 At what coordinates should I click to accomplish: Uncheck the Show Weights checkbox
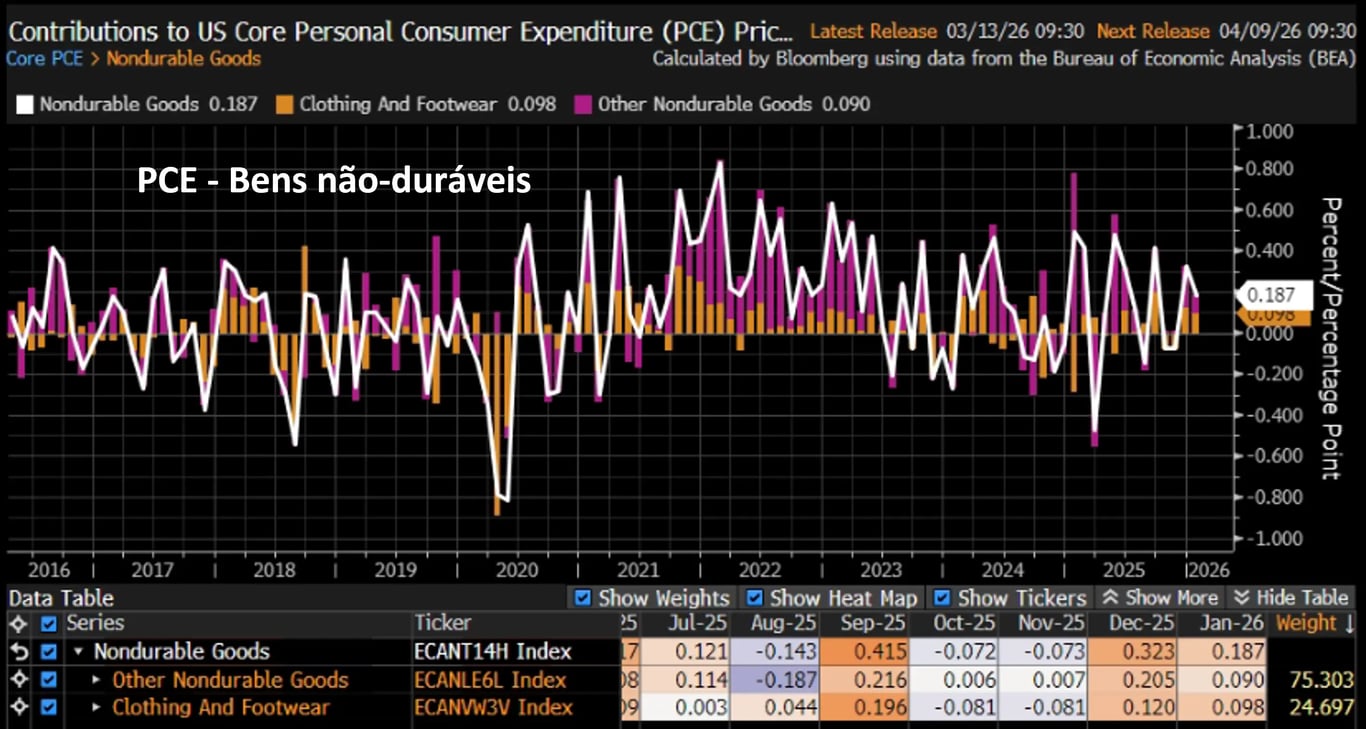click(x=582, y=598)
